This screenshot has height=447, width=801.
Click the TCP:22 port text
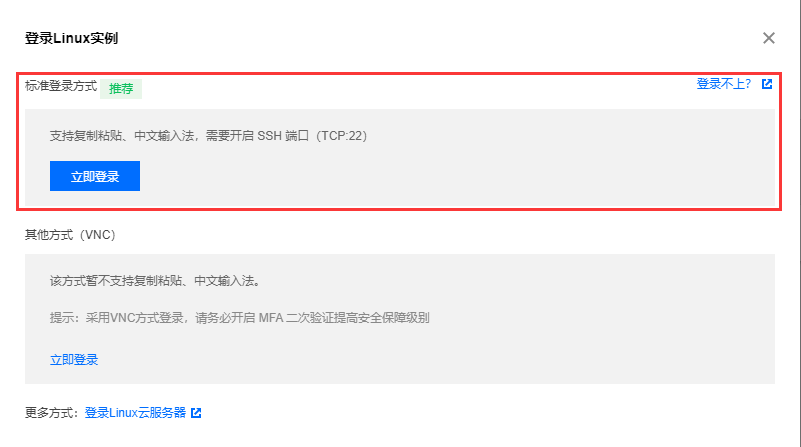[x=341, y=136]
